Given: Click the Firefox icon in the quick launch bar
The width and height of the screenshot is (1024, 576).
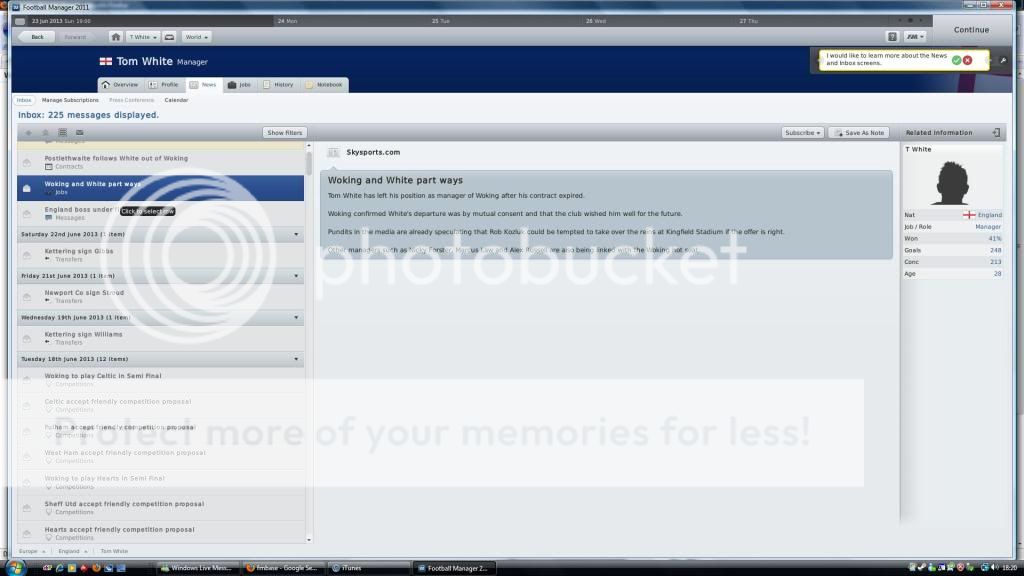Looking at the screenshot, I should coord(96,568).
